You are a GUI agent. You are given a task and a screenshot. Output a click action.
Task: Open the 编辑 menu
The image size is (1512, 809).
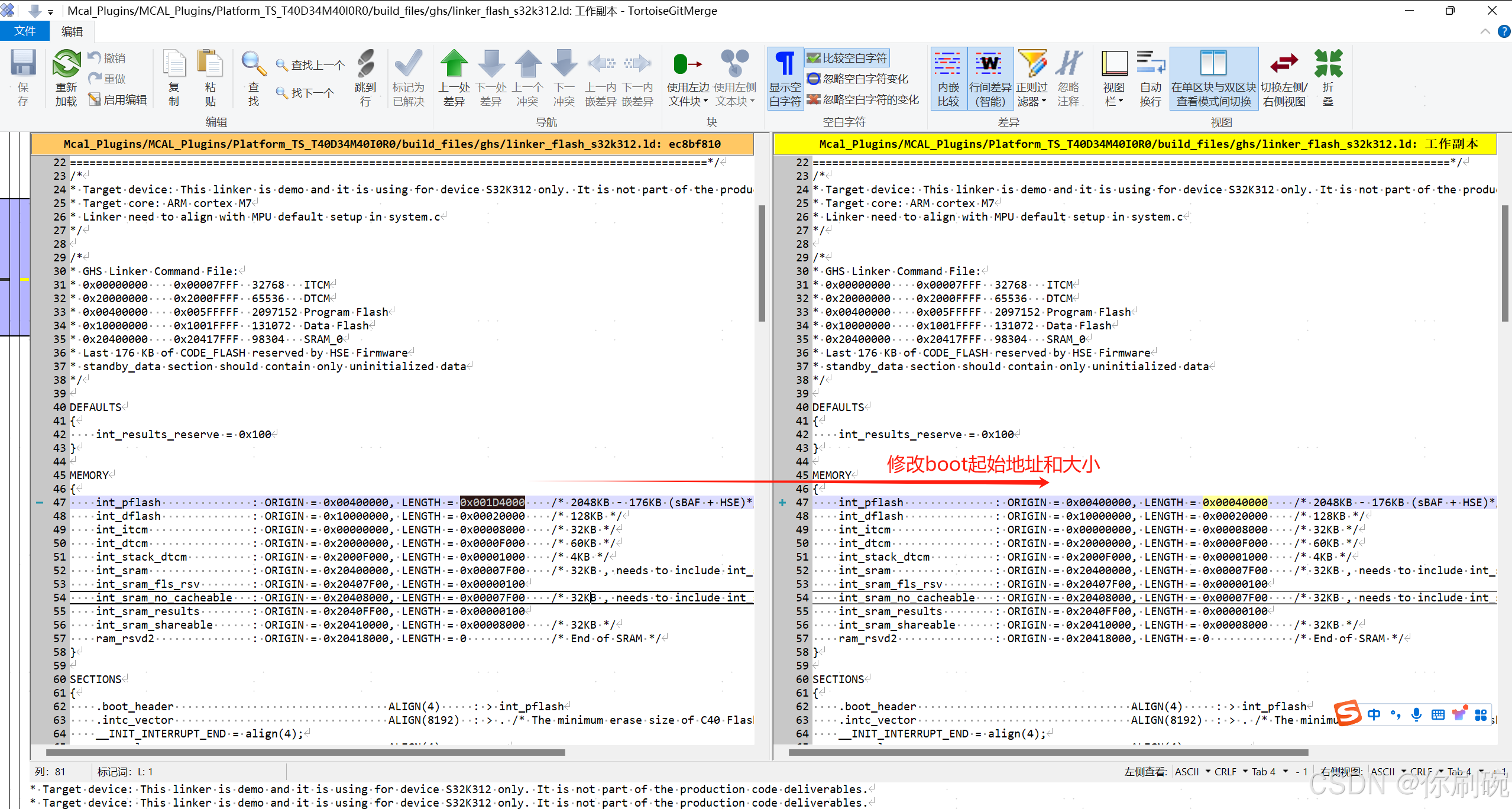coord(72,31)
